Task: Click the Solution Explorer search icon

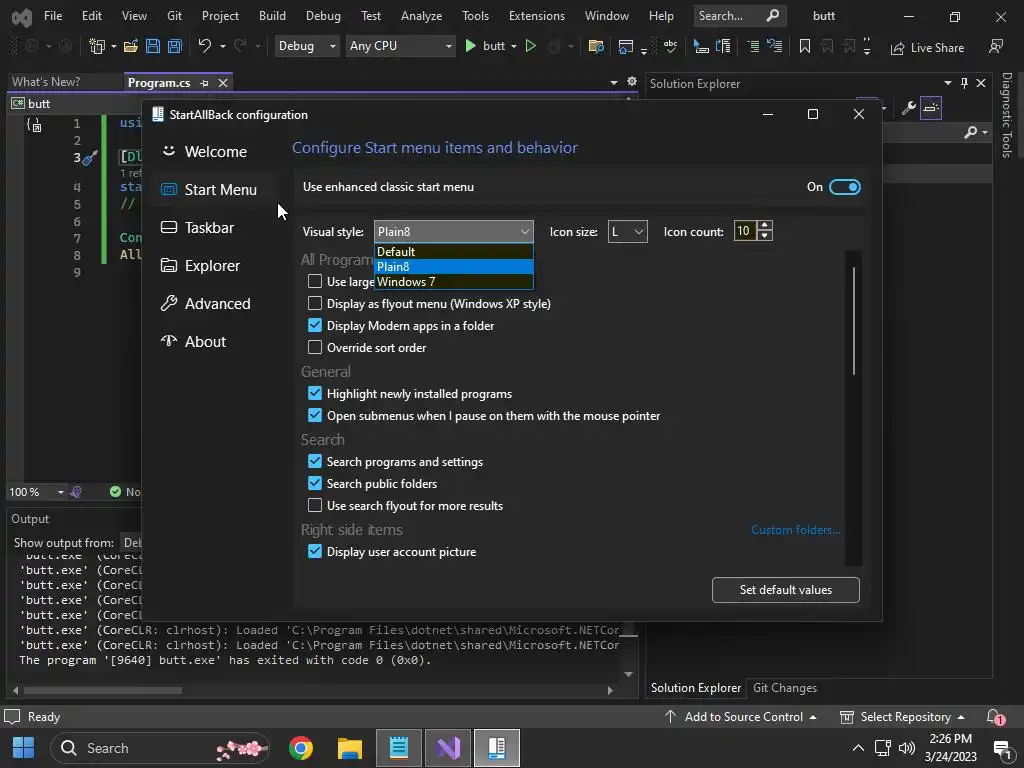Action: click(971, 133)
